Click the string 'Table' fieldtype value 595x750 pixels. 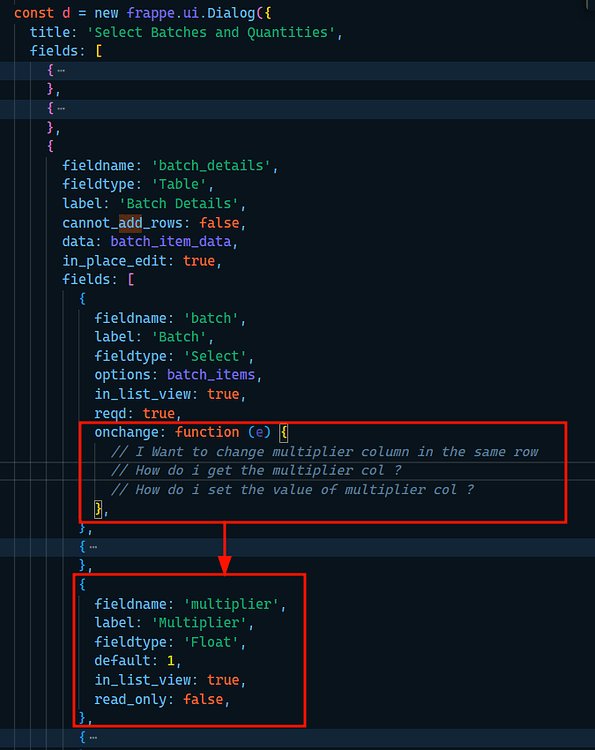pos(179,184)
